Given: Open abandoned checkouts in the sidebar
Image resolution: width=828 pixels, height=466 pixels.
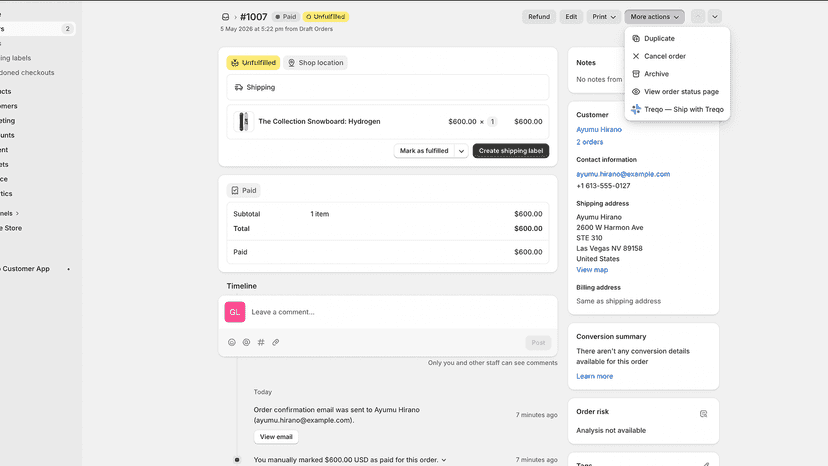Looking at the screenshot, I should pyautogui.click(x=27, y=72).
